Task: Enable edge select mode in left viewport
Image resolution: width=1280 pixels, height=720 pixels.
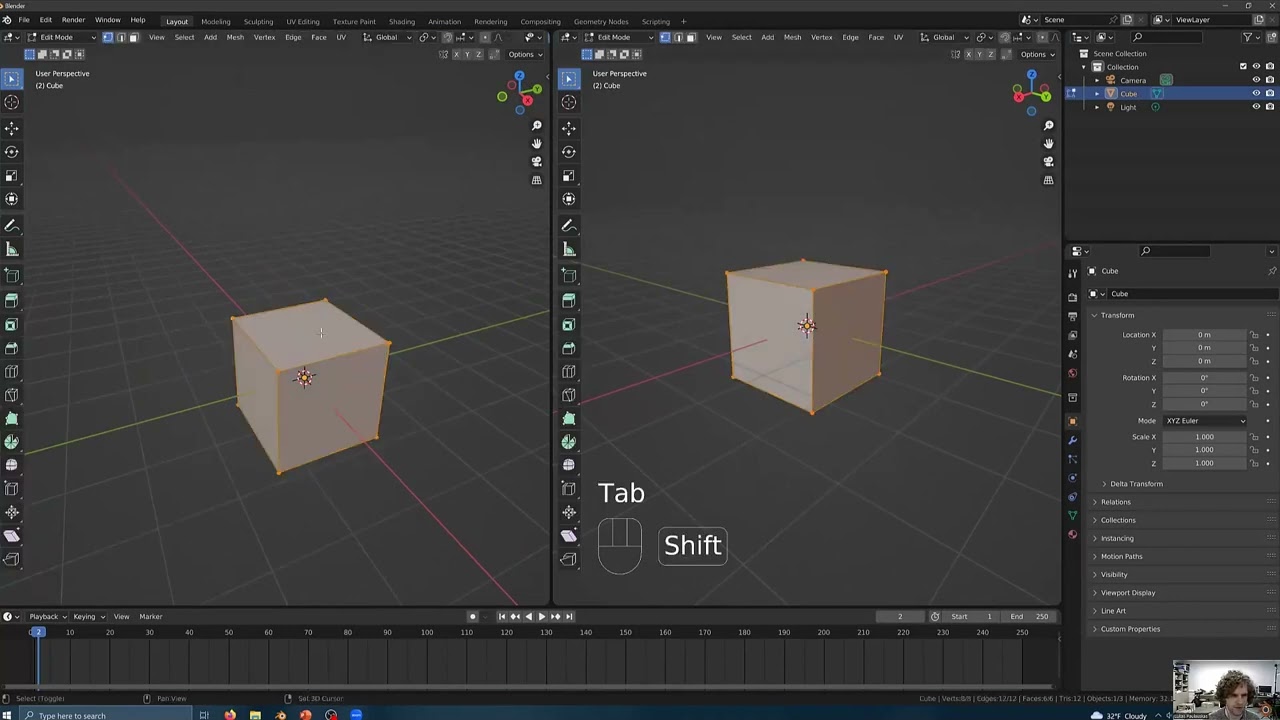Action: tap(121, 38)
